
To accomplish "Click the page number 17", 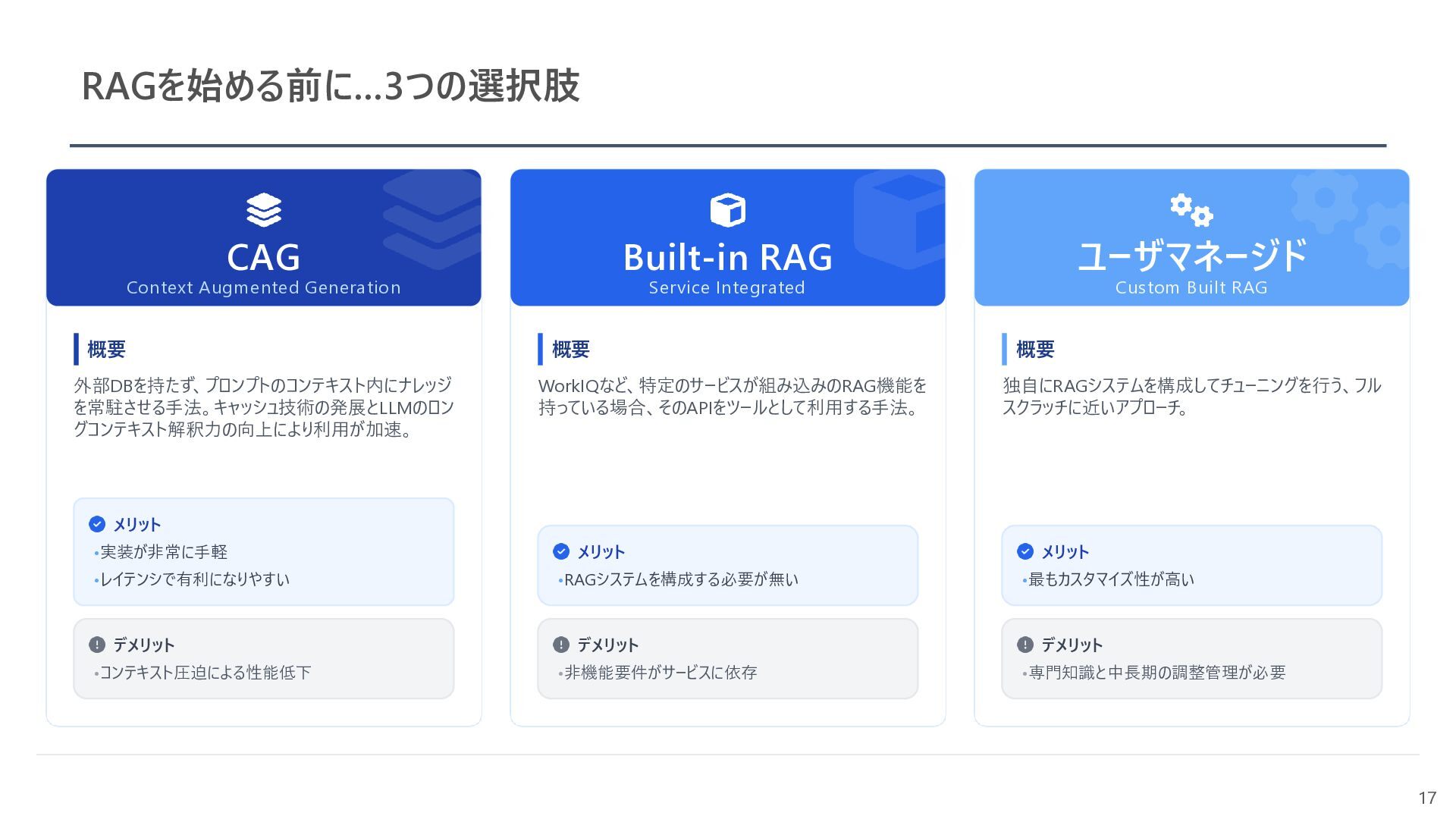I will 1426,798.
